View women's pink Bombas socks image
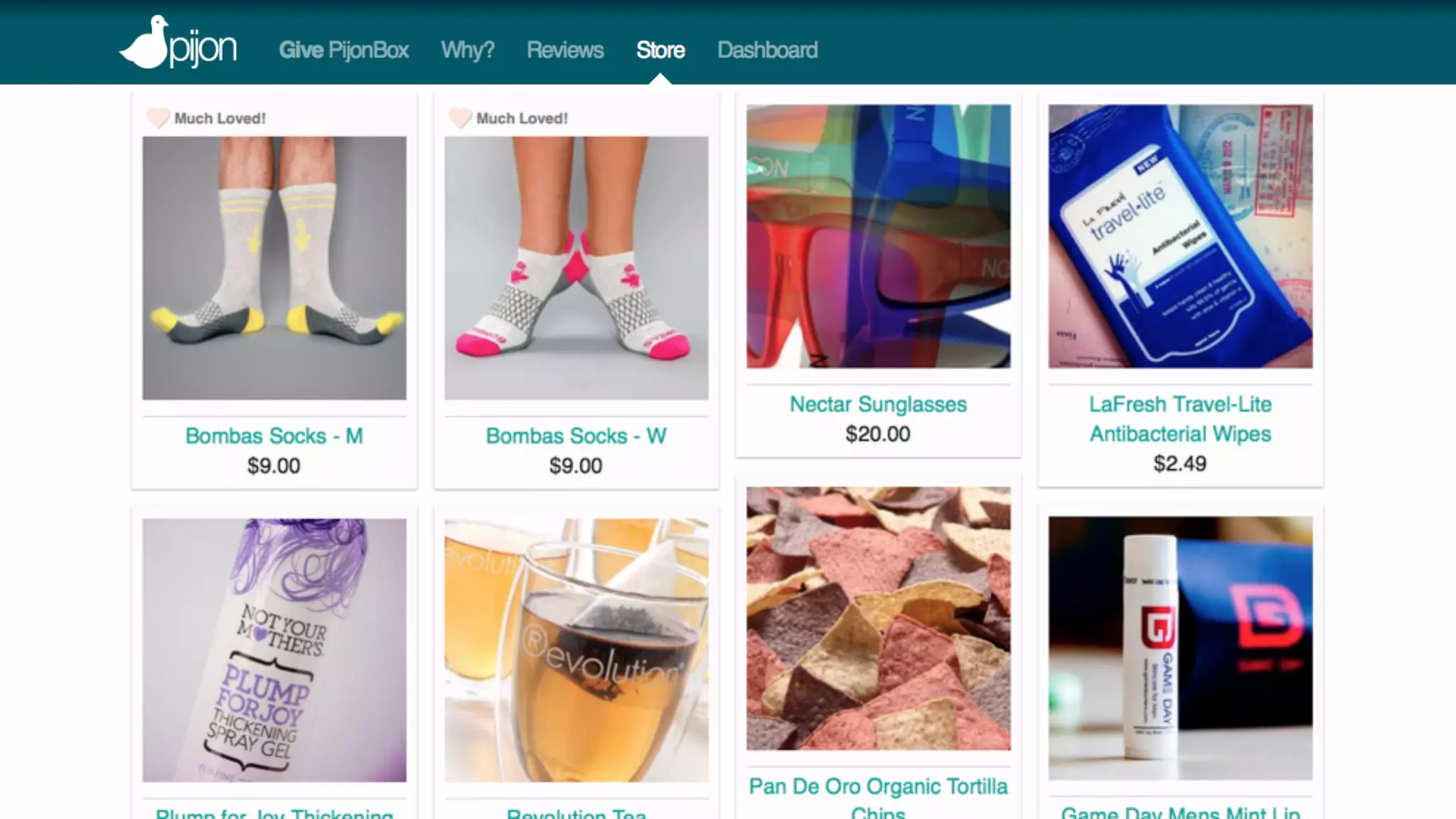Viewport: 1456px width, 819px height. [576, 267]
